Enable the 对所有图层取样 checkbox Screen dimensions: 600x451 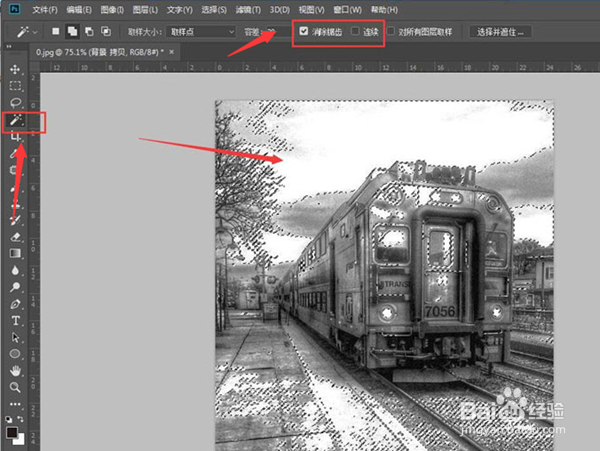click(x=391, y=31)
